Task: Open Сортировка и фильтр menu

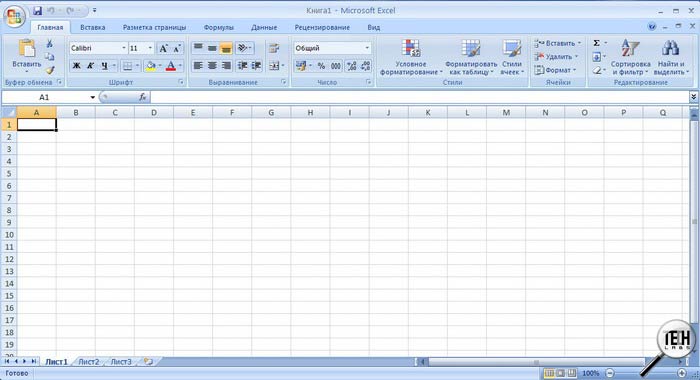Action: (x=630, y=57)
